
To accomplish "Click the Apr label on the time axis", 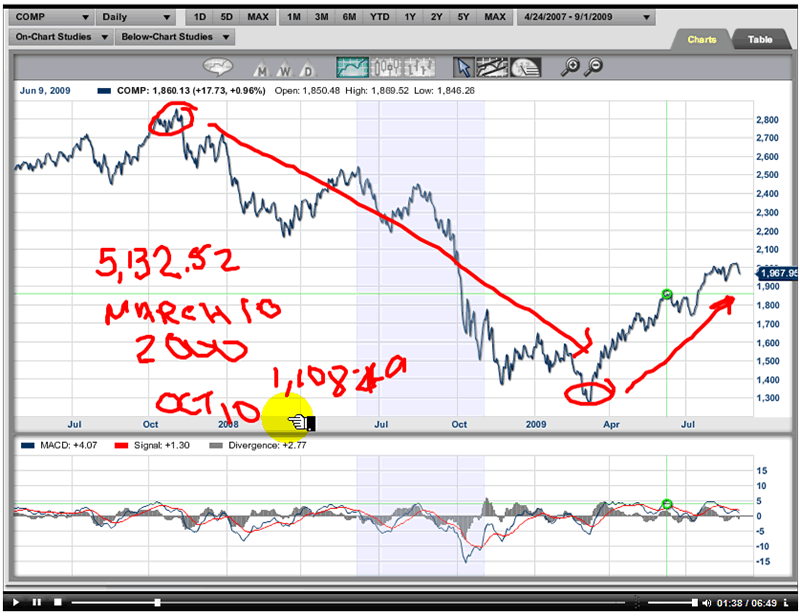I will pos(611,425).
